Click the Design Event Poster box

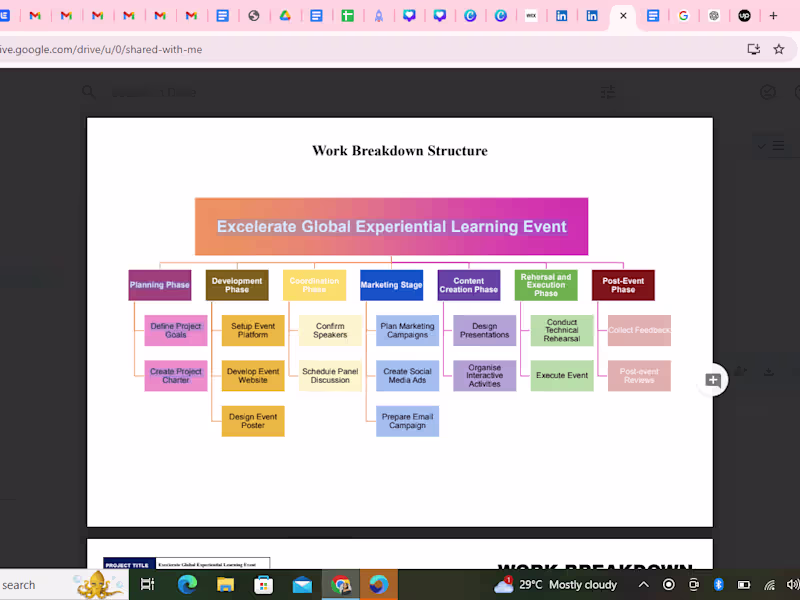[253, 421]
